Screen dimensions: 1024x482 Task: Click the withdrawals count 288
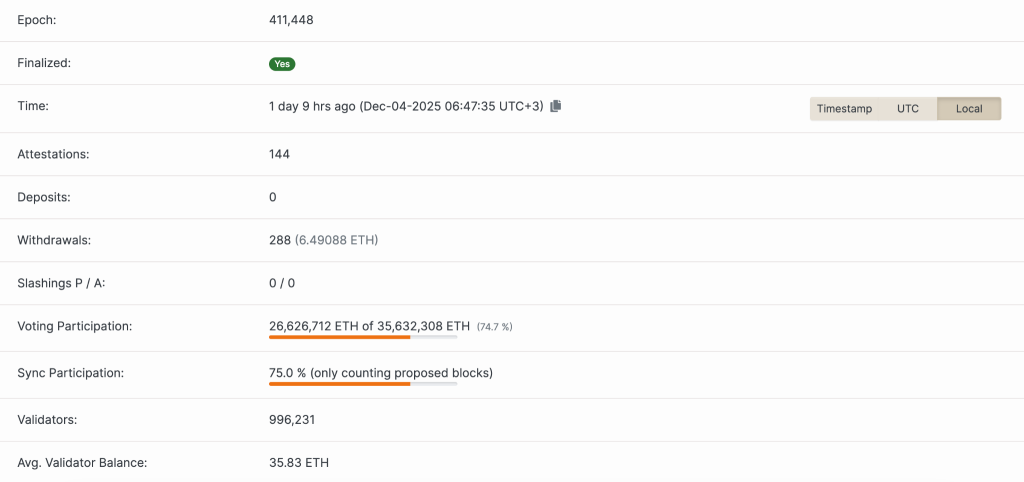[x=280, y=240]
